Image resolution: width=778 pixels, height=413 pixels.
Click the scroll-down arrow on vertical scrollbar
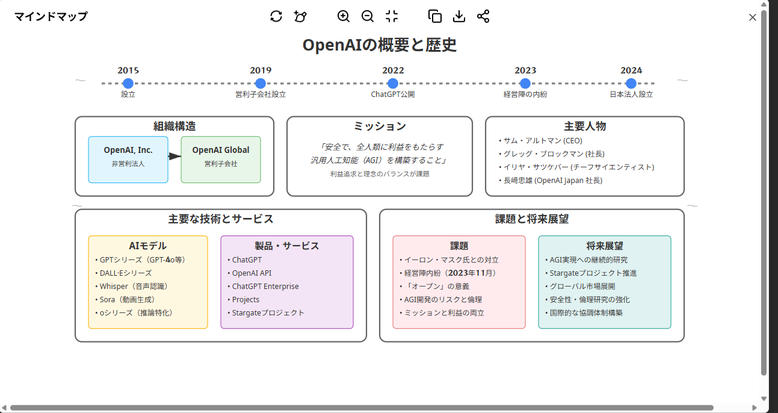(764, 399)
